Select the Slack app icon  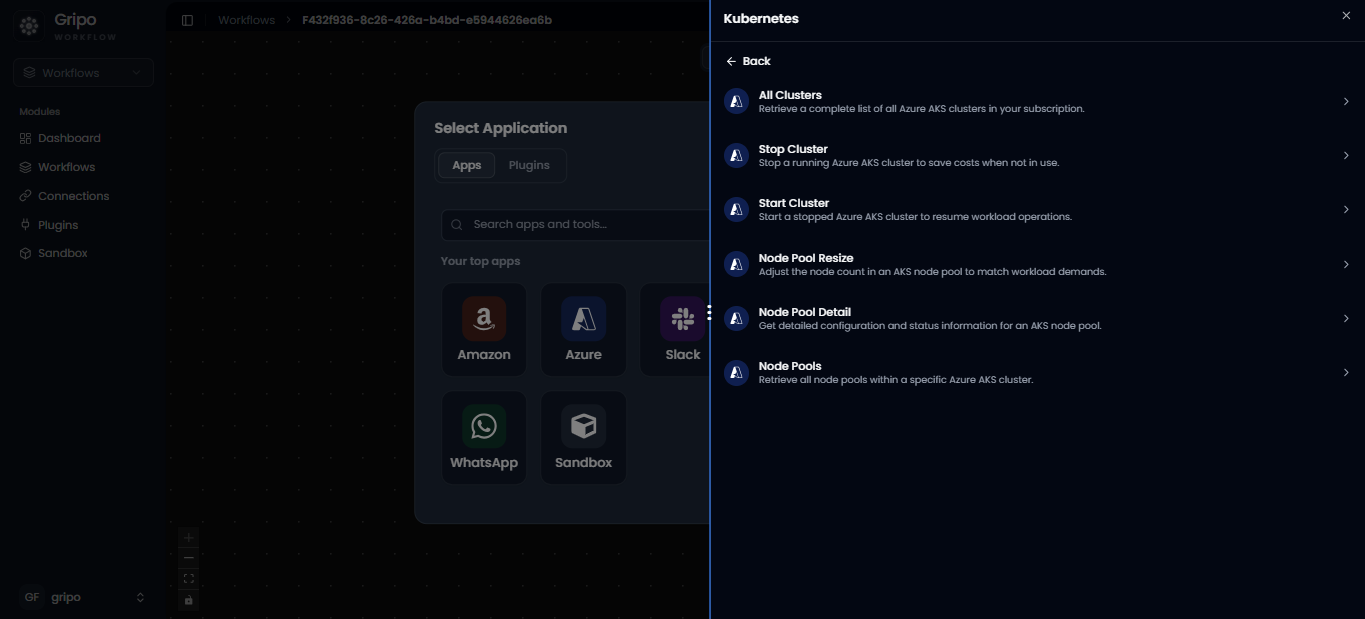point(683,319)
